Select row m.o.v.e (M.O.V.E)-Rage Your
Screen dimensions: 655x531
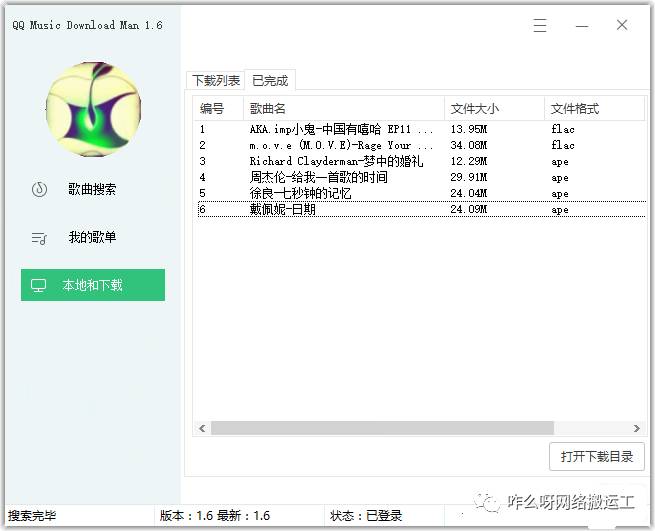(x=421, y=145)
